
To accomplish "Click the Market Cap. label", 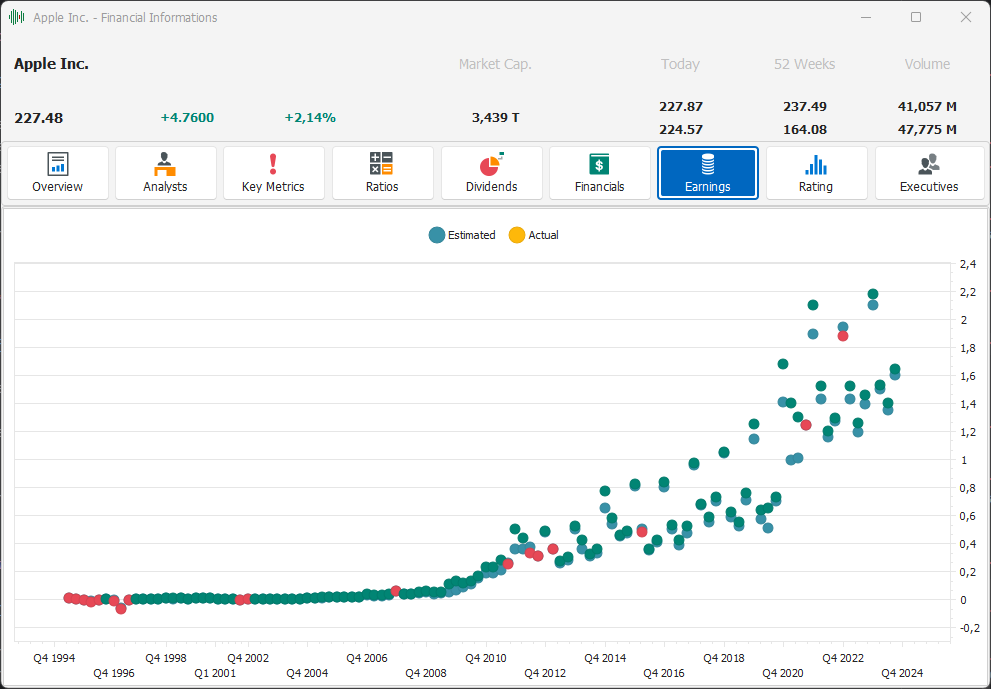I will tap(495, 64).
